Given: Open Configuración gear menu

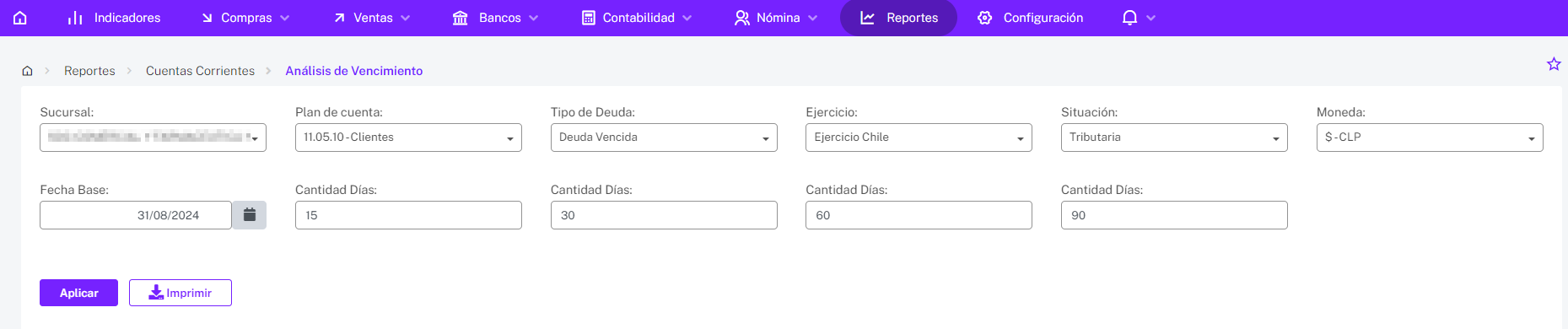Looking at the screenshot, I should tap(1030, 18).
